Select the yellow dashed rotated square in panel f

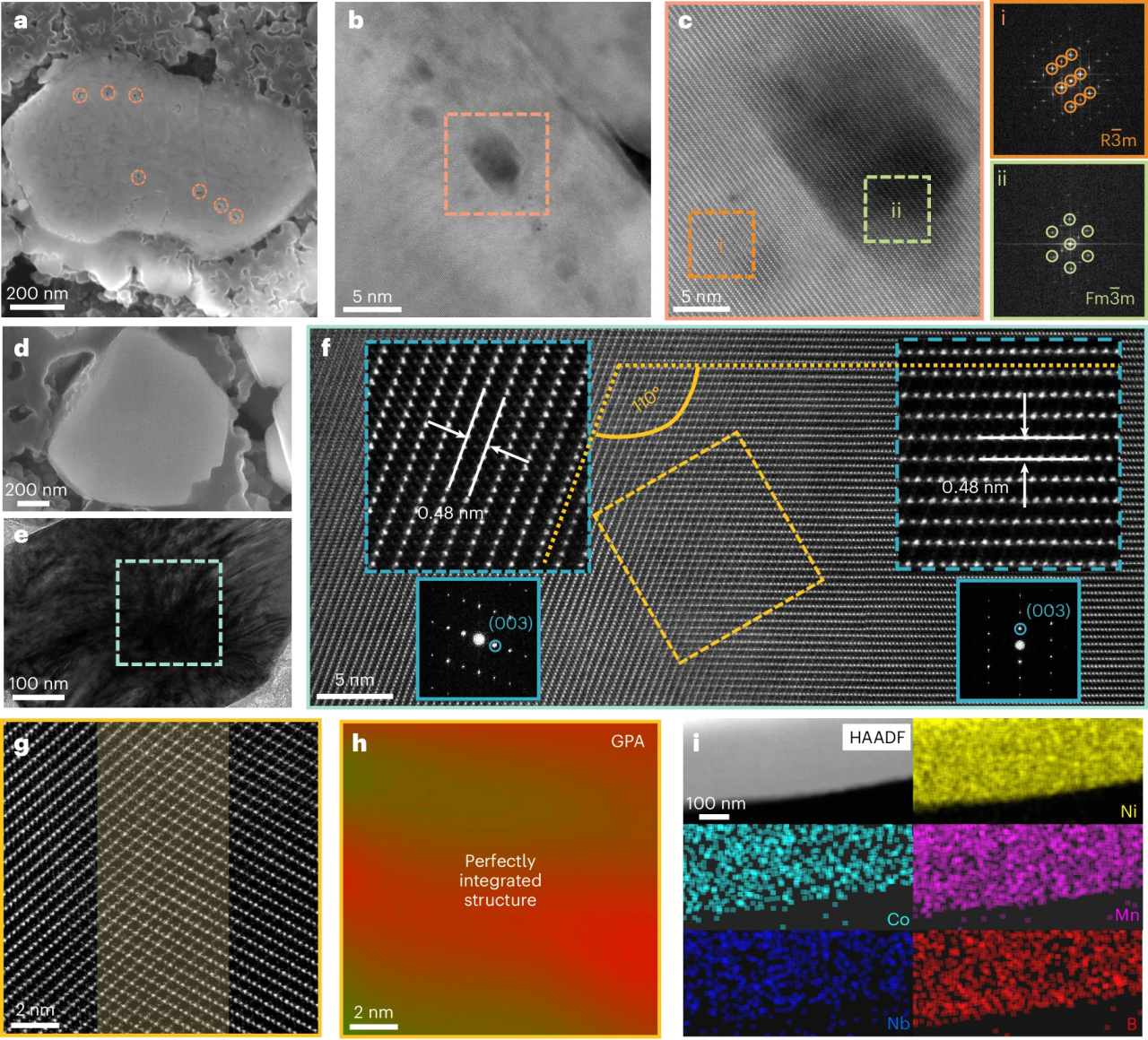pyautogui.click(x=708, y=548)
